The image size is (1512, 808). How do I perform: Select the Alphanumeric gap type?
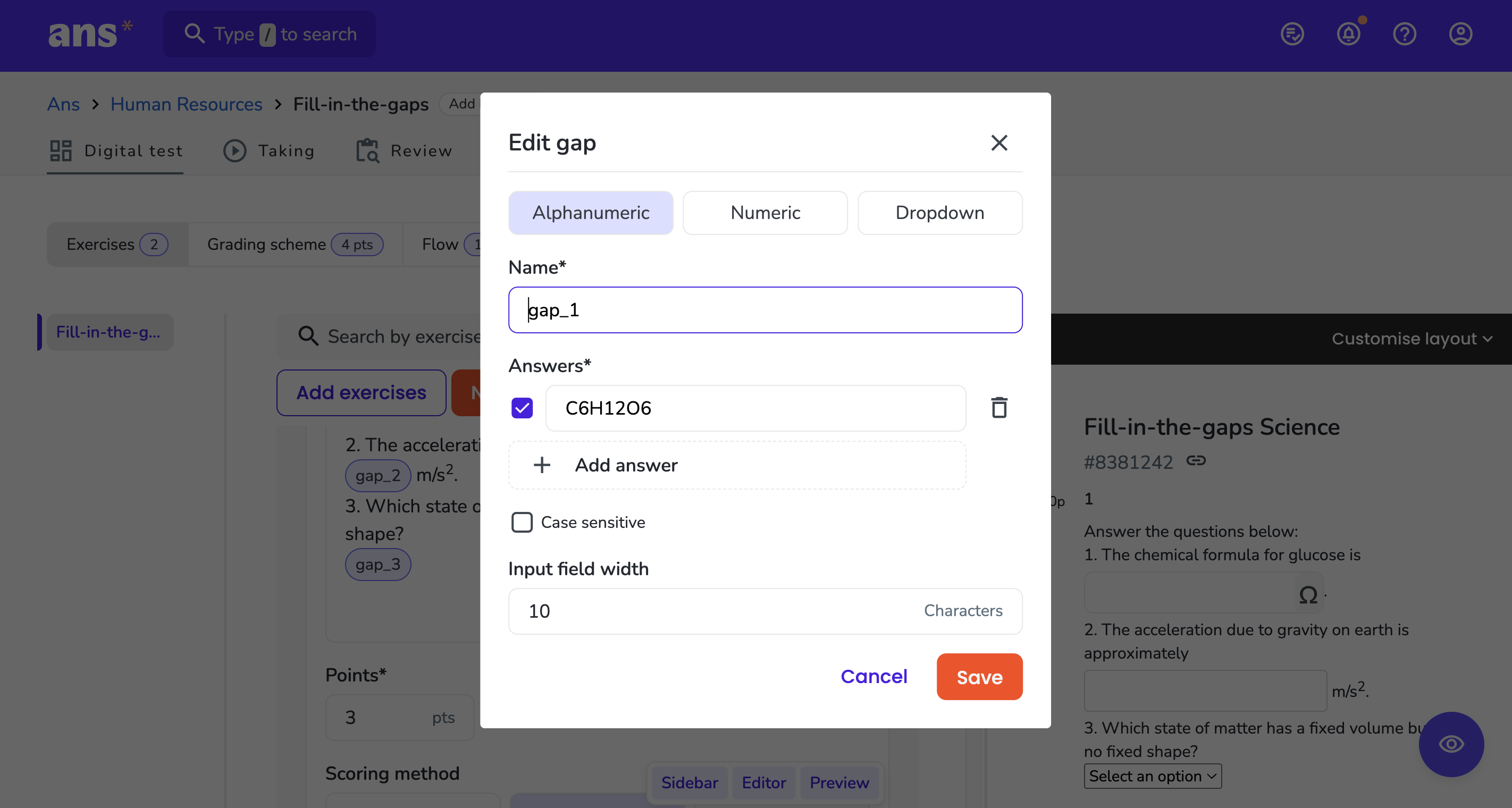(x=591, y=213)
